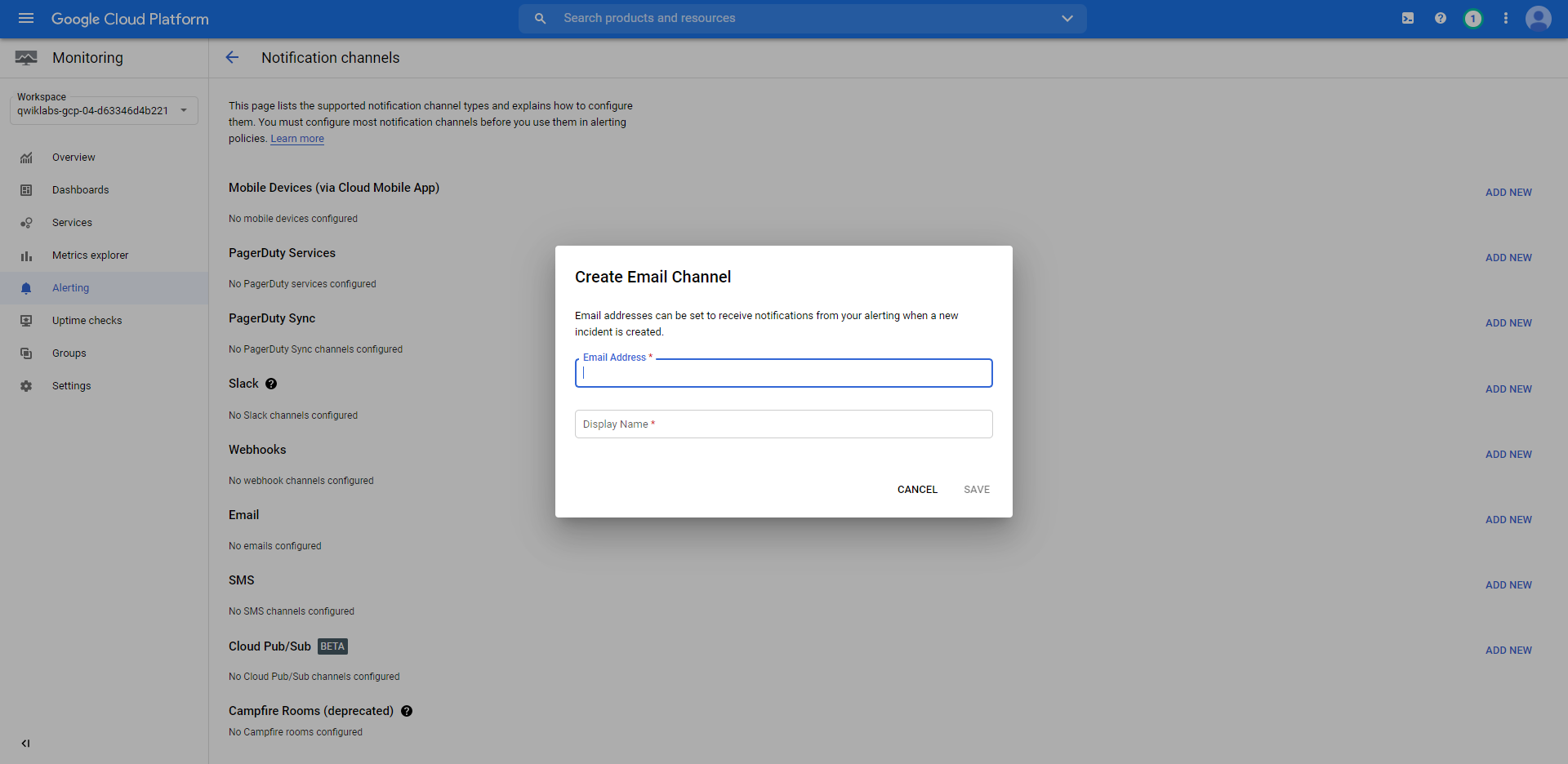Open notifications badge showing 1
This screenshot has width=1568, height=764.
click(1473, 18)
